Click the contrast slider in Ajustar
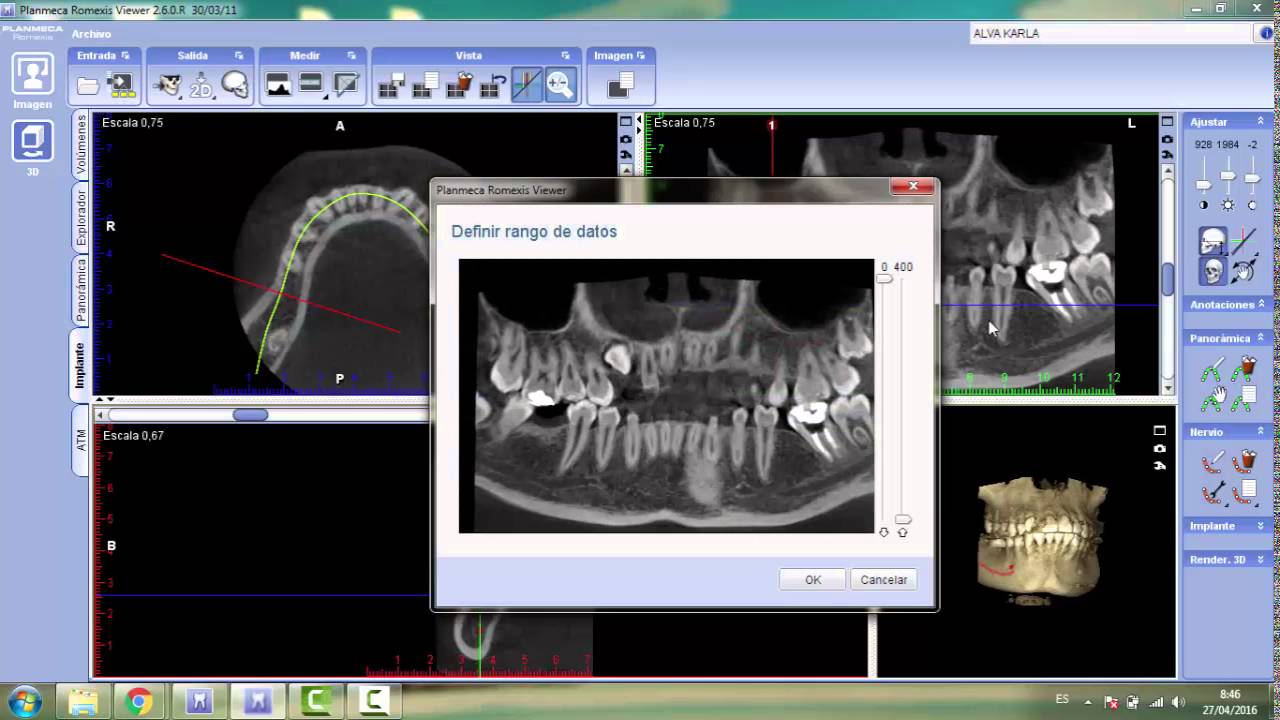Viewport: 1280px width, 720px height. (1204, 185)
